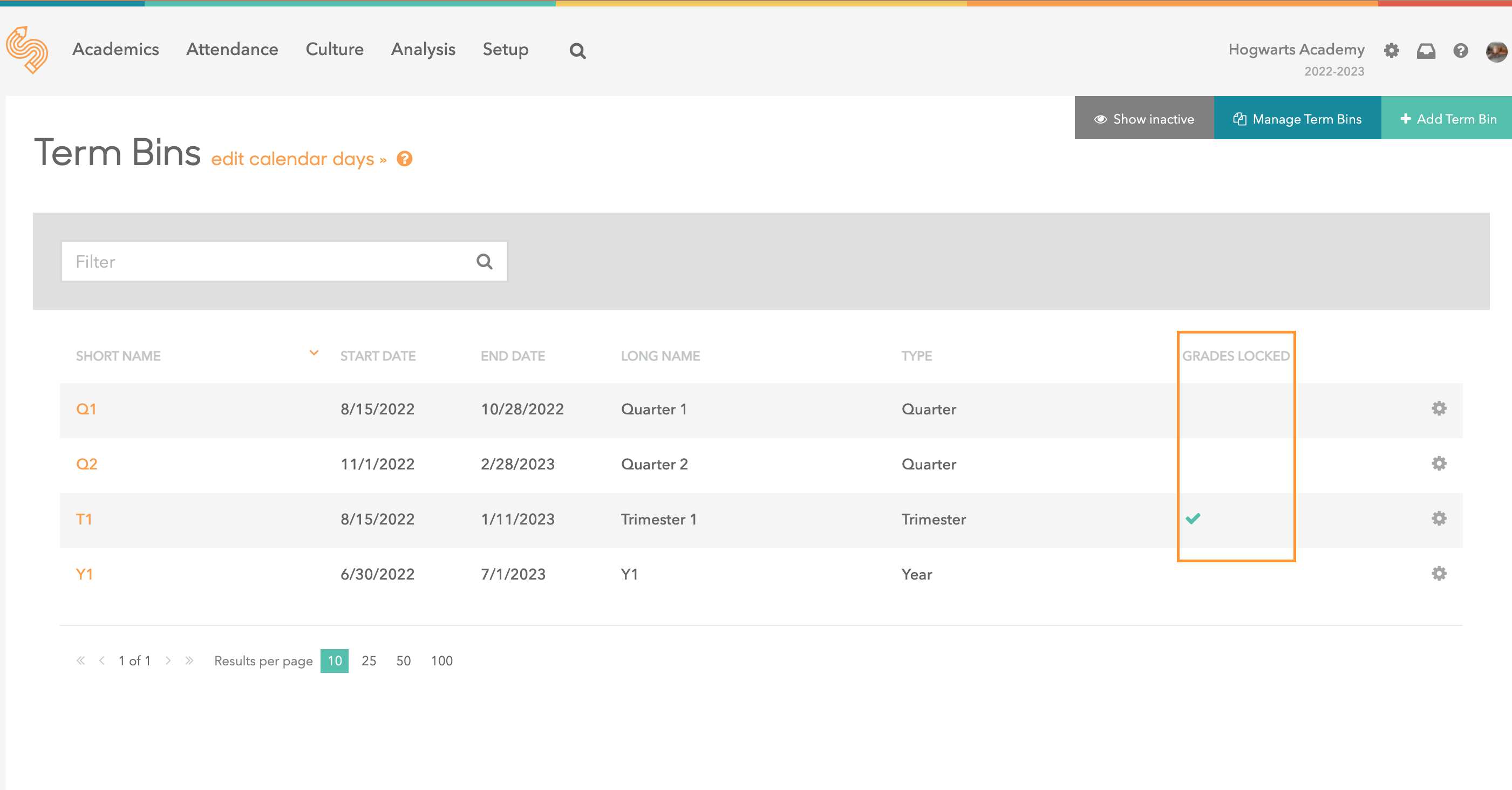
Task: Open the Academics menu
Action: [115, 49]
